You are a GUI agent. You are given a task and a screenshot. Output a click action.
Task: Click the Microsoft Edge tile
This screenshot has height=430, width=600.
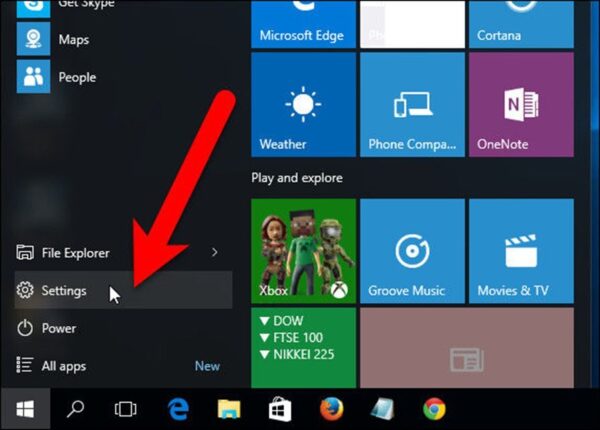point(303,24)
